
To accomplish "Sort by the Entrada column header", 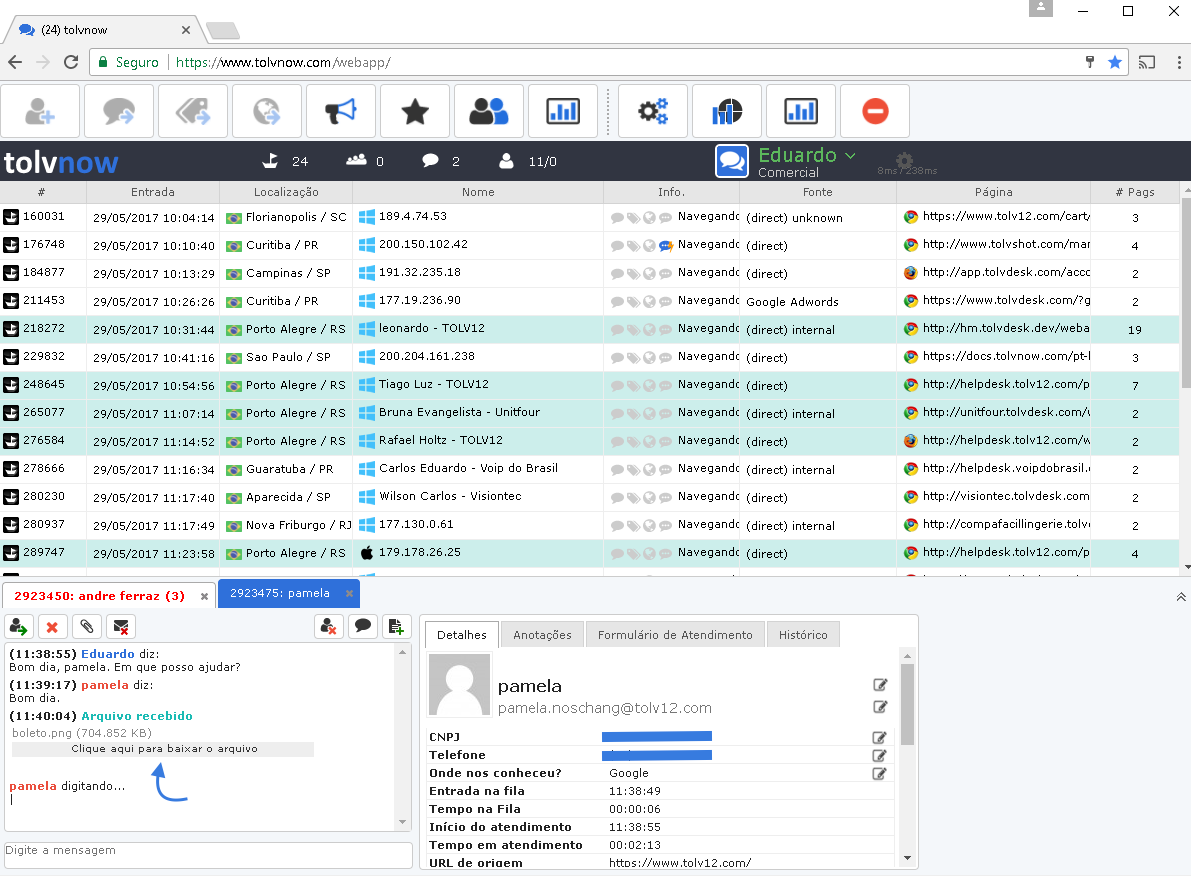I will coord(153,192).
